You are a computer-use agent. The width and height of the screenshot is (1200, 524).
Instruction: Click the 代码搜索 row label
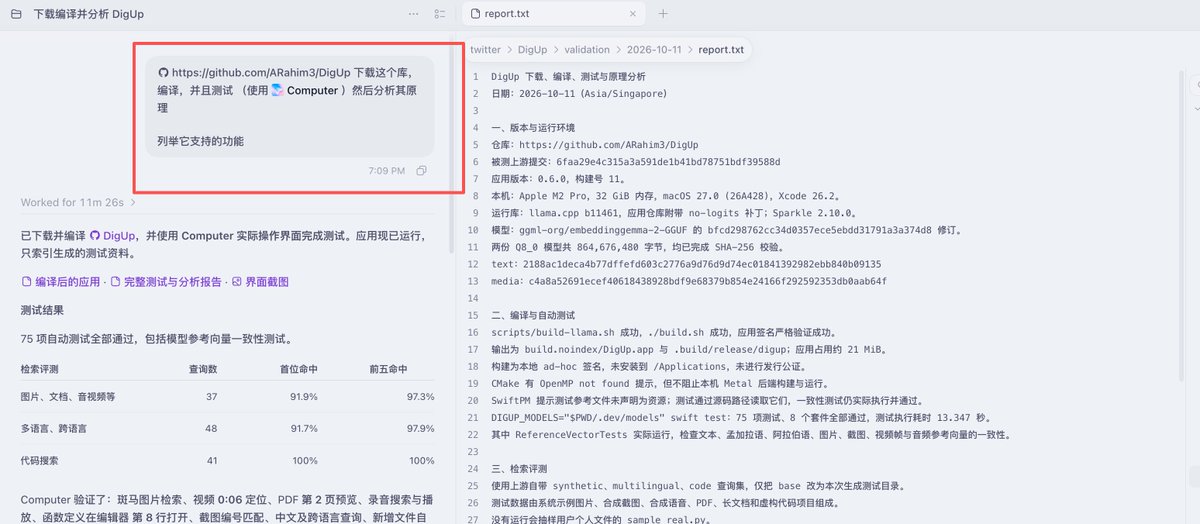[x=42, y=461]
